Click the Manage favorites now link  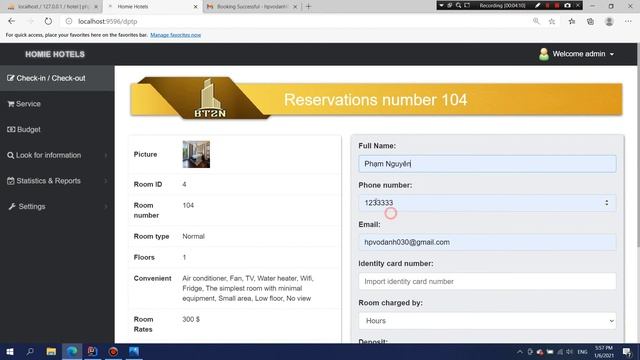[x=176, y=35]
